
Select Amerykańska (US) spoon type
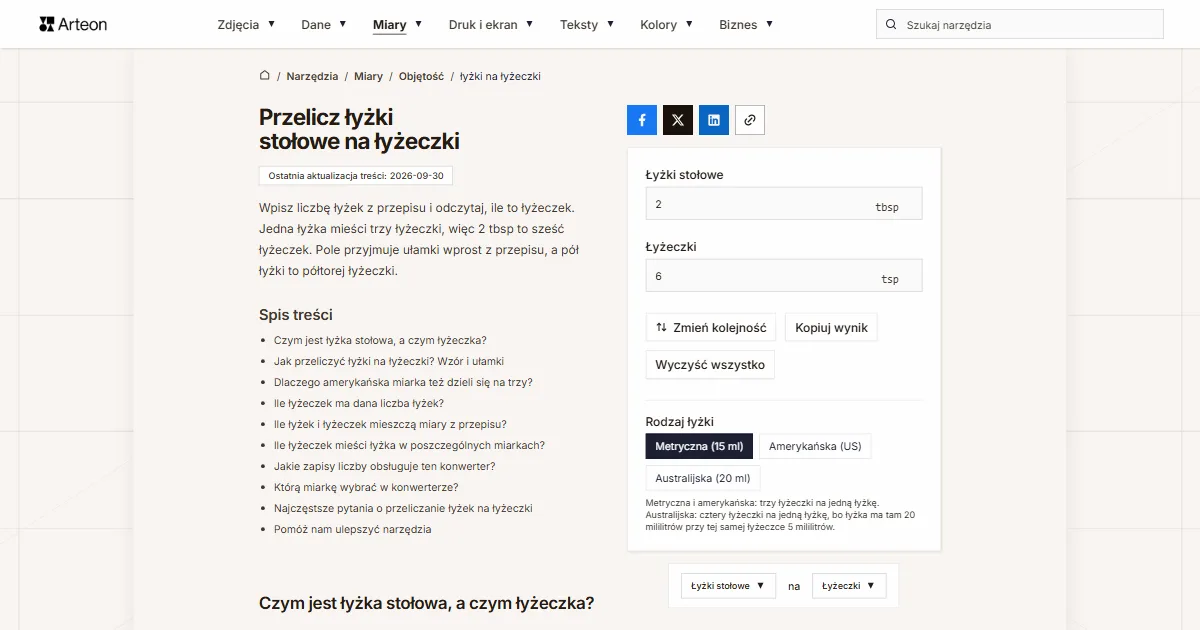pyautogui.click(x=815, y=446)
